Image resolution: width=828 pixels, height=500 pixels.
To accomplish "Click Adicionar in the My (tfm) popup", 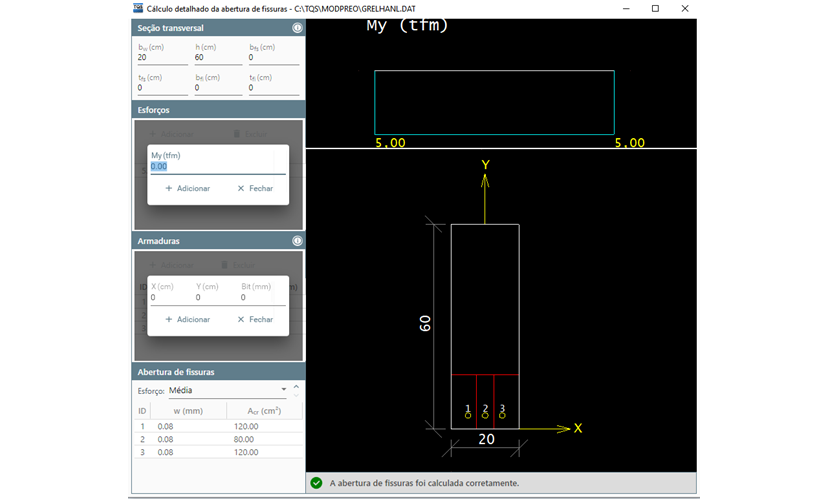I will click(187, 188).
